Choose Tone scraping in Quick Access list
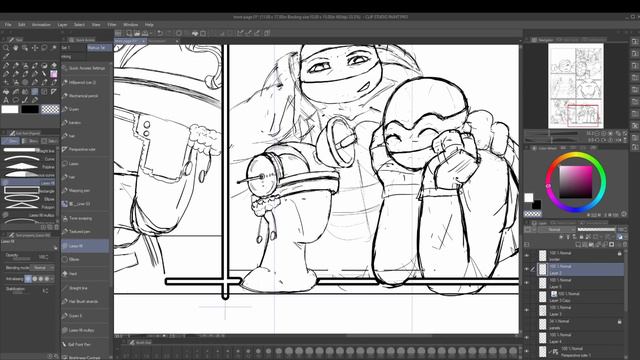This screenshot has width=640, height=360. [85, 218]
